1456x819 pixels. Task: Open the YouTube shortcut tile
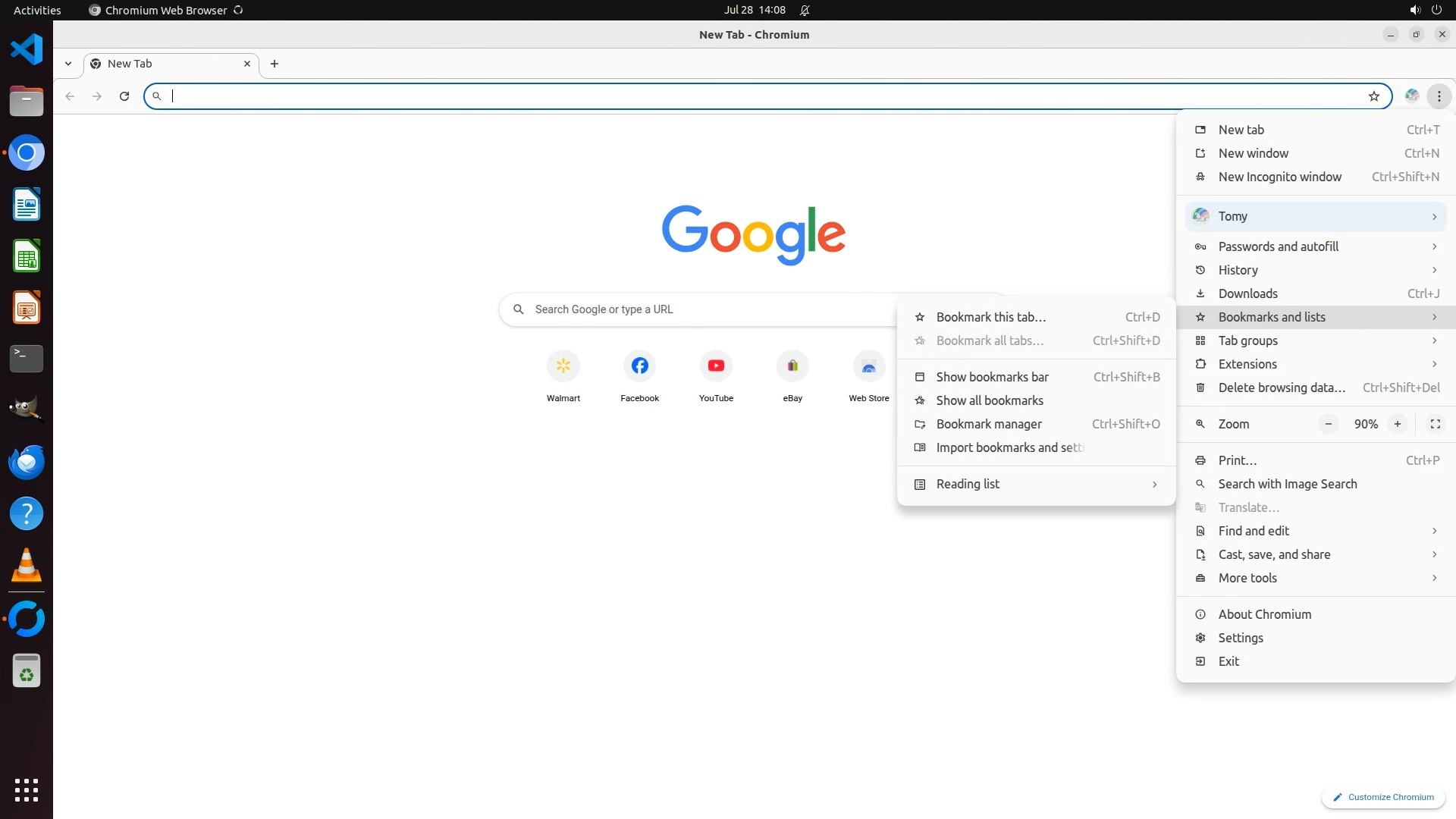pos(716,366)
